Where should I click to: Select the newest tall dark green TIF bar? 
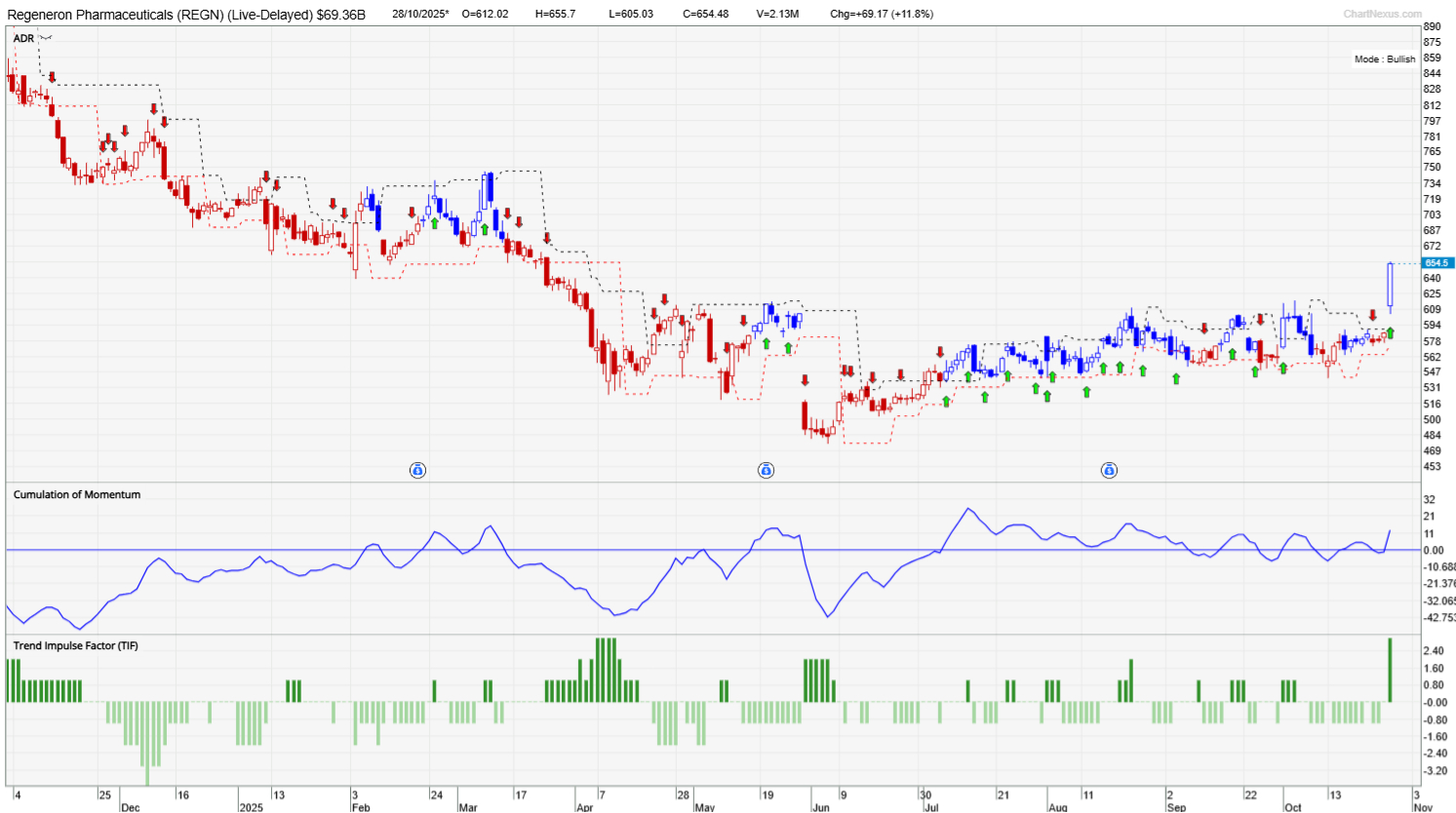pyautogui.click(x=1390, y=670)
